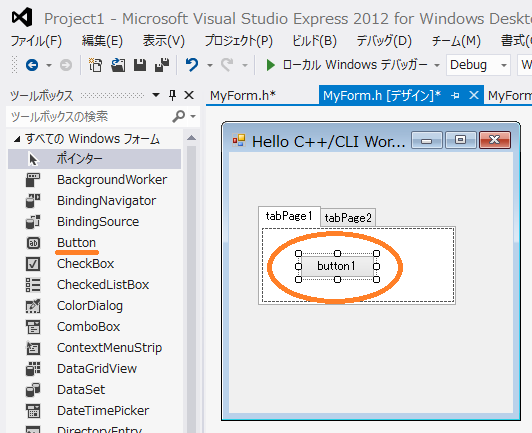Open the ローカル Windows デバッガー dropdown arrow
Screen dimensions: 532x433
pyautogui.click(x=437, y=65)
